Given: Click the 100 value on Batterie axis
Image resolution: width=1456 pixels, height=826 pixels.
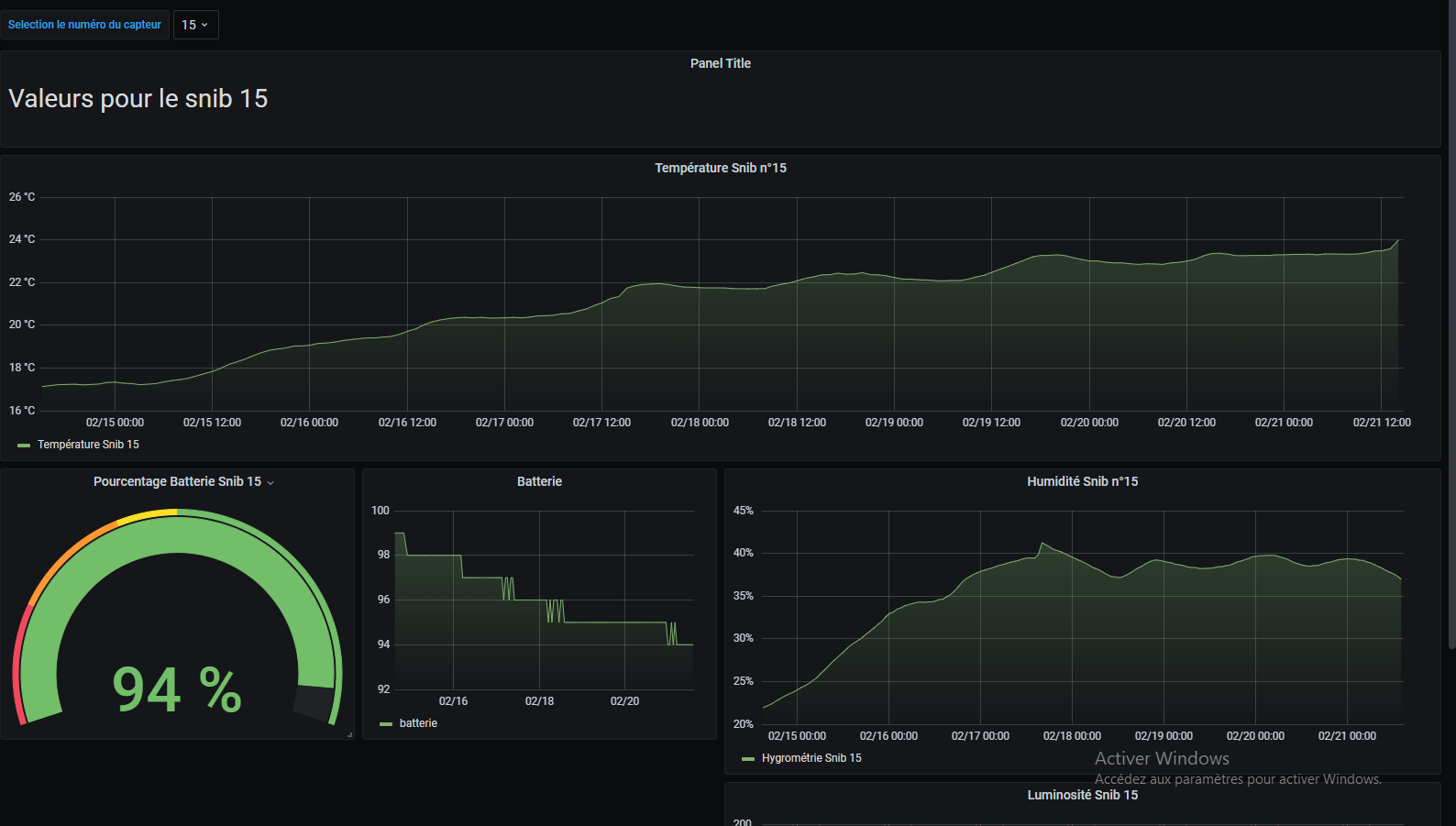Looking at the screenshot, I should click(x=381, y=511).
